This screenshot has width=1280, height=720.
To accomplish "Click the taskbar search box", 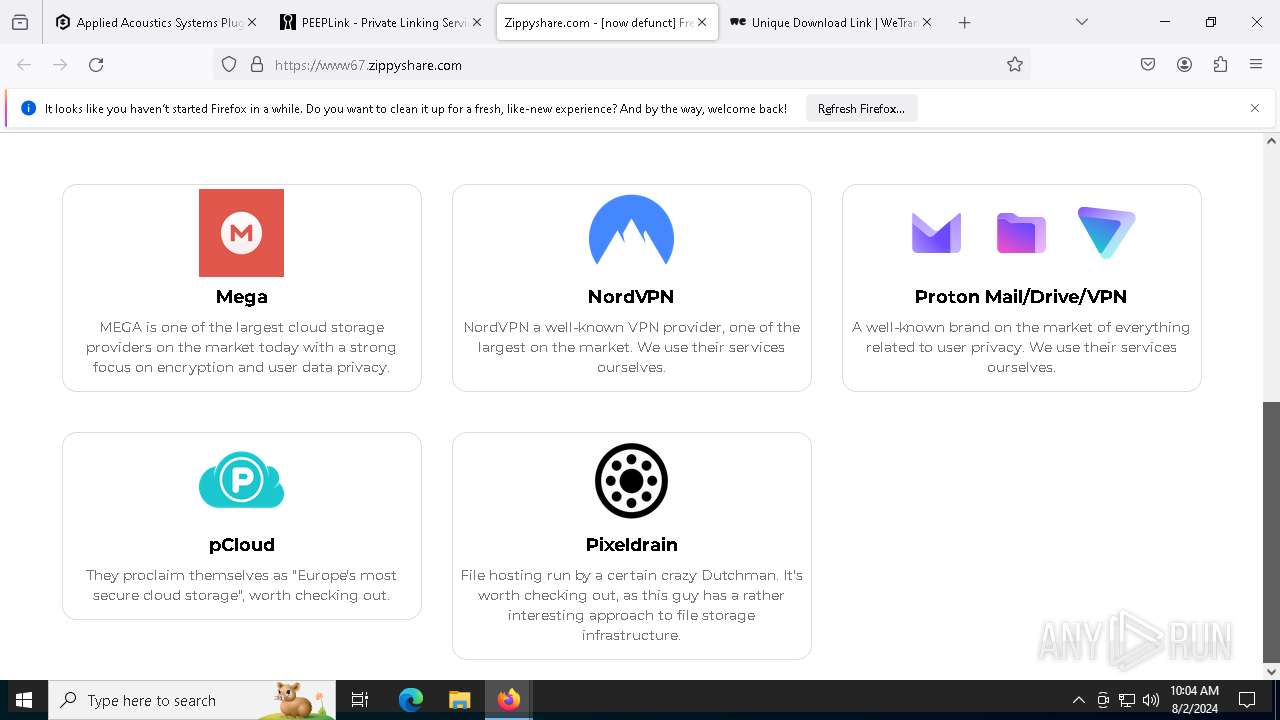I will tap(192, 700).
